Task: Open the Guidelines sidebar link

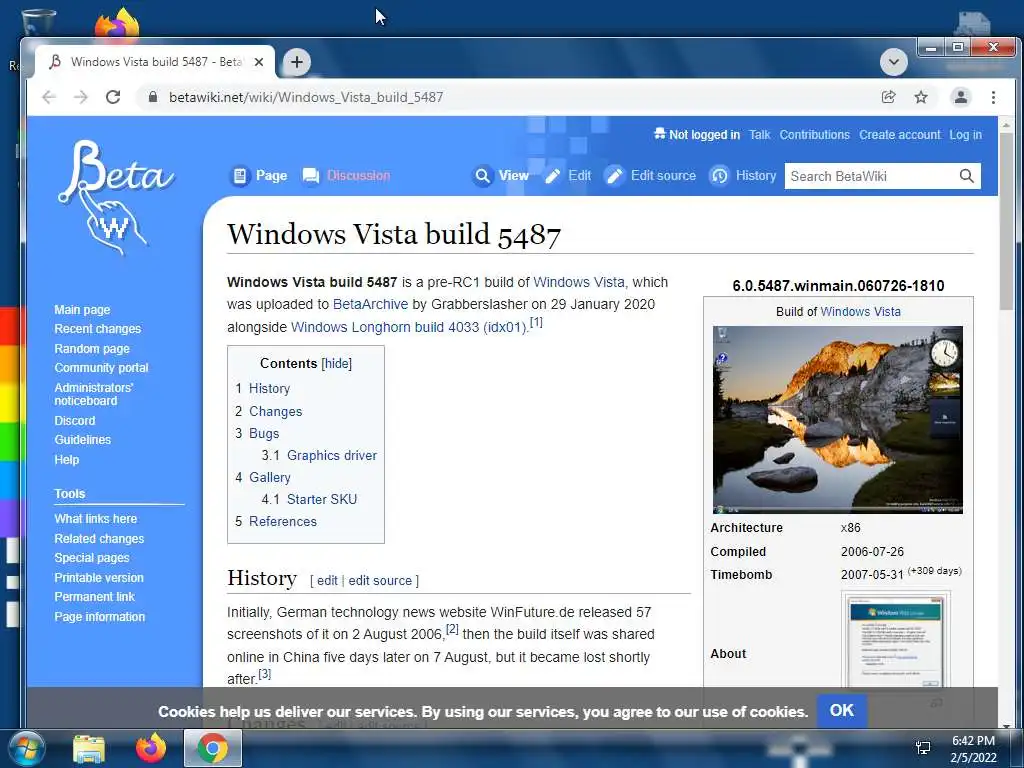Action: [x=82, y=440]
